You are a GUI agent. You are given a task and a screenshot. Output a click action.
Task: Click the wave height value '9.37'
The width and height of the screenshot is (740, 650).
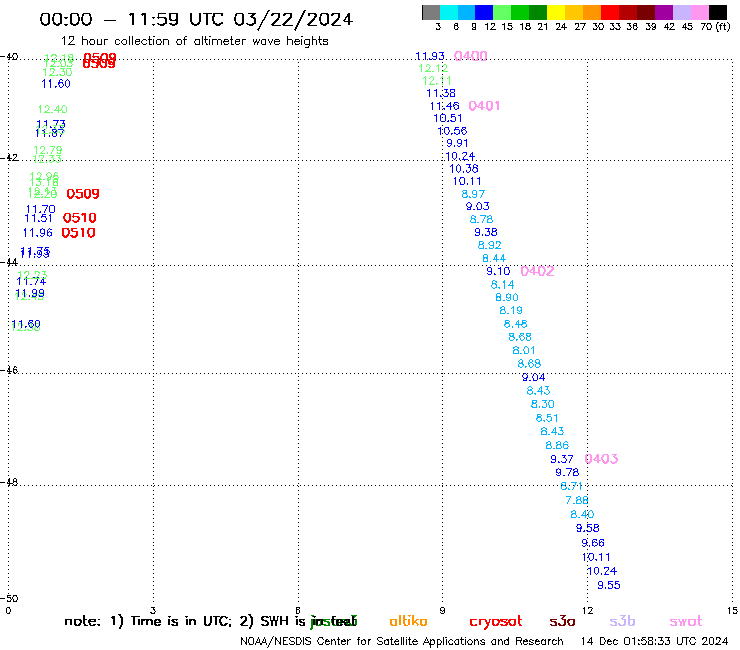[562, 459]
